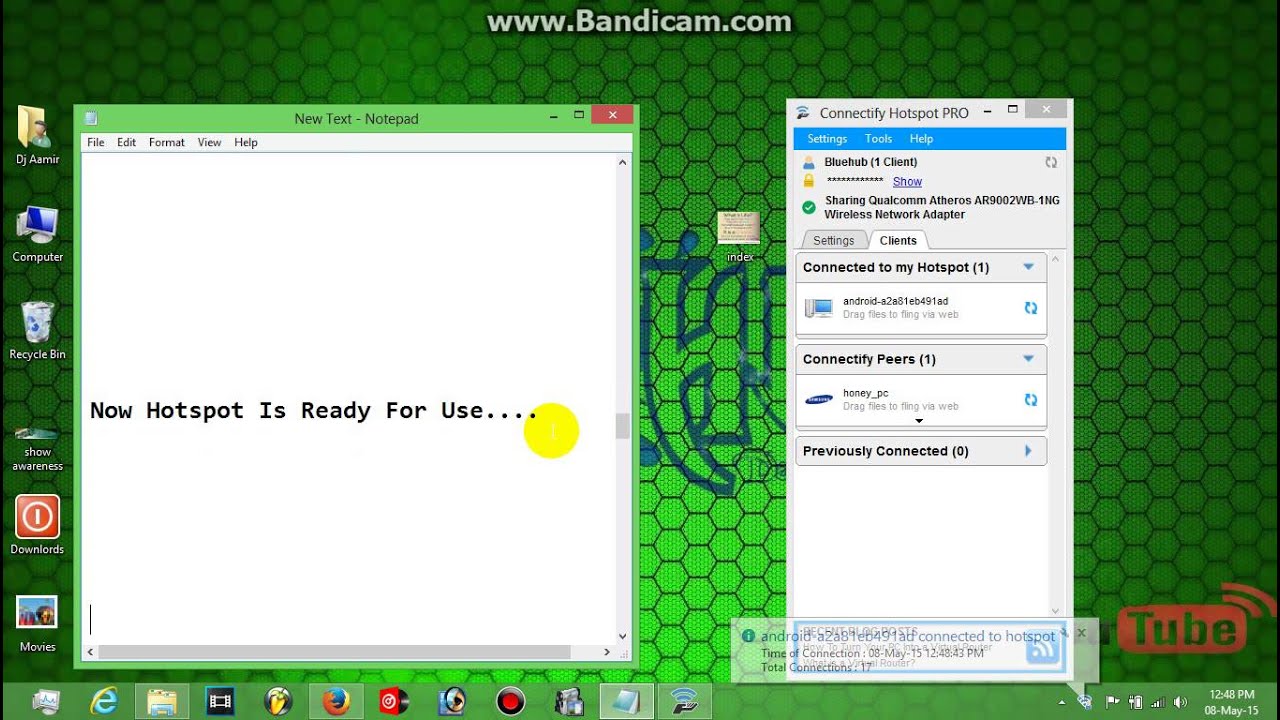
Task: Close the hotspot connection notification popup
Action: coord(1081,633)
